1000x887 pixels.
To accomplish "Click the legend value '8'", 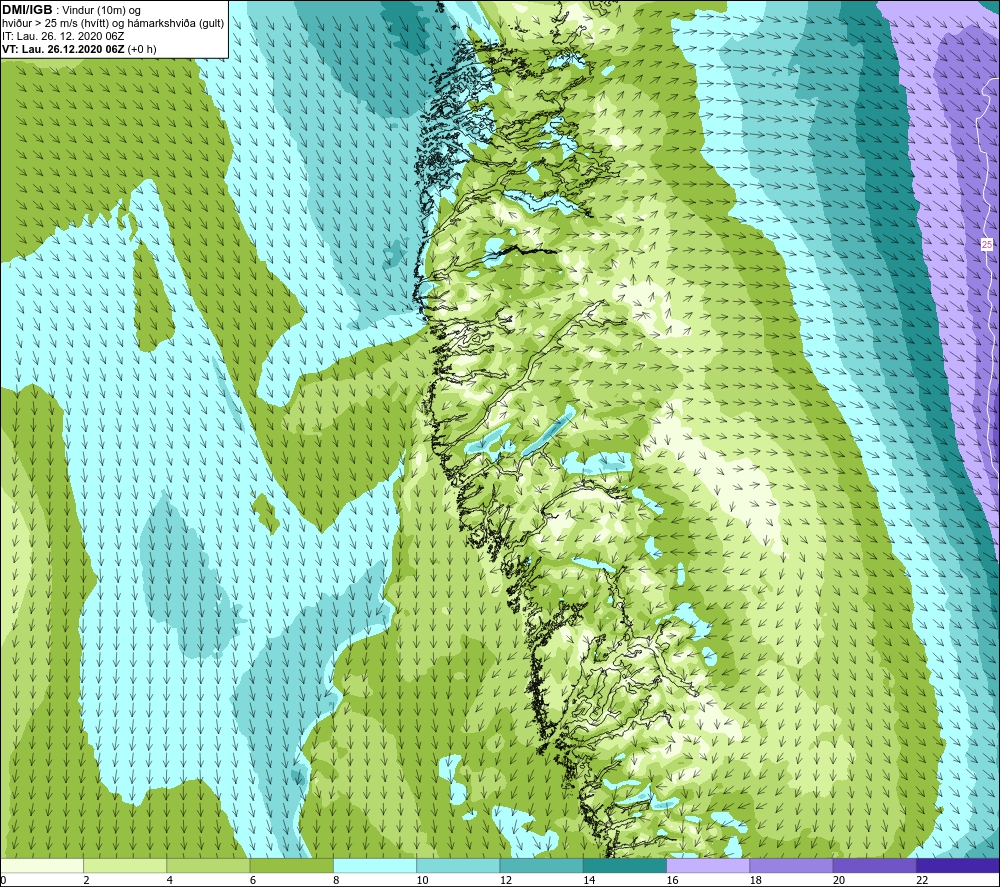I will pos(336,880).
